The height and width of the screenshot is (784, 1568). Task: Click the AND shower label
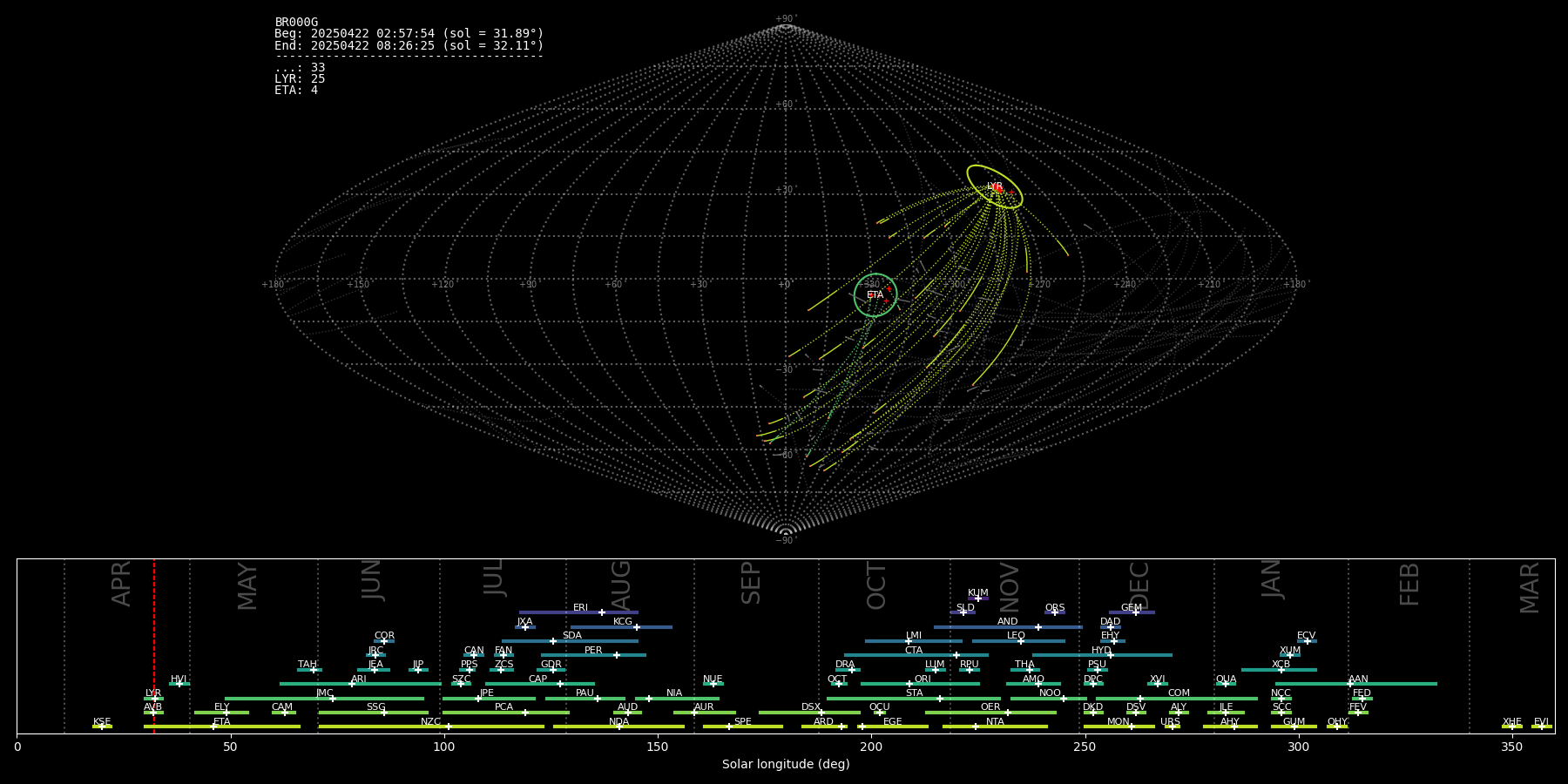pos(1008,622)
